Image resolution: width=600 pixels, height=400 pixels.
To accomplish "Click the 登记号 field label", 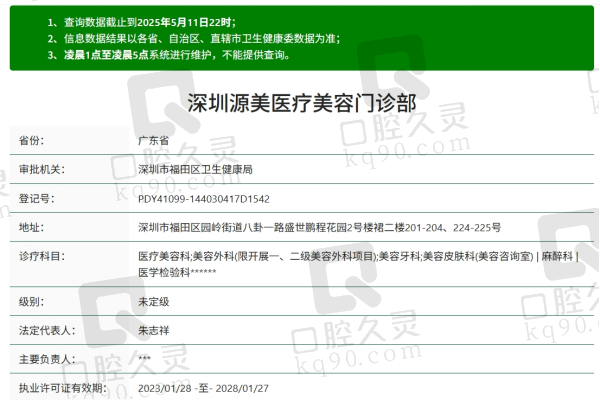I will click(x=37, y=199).
